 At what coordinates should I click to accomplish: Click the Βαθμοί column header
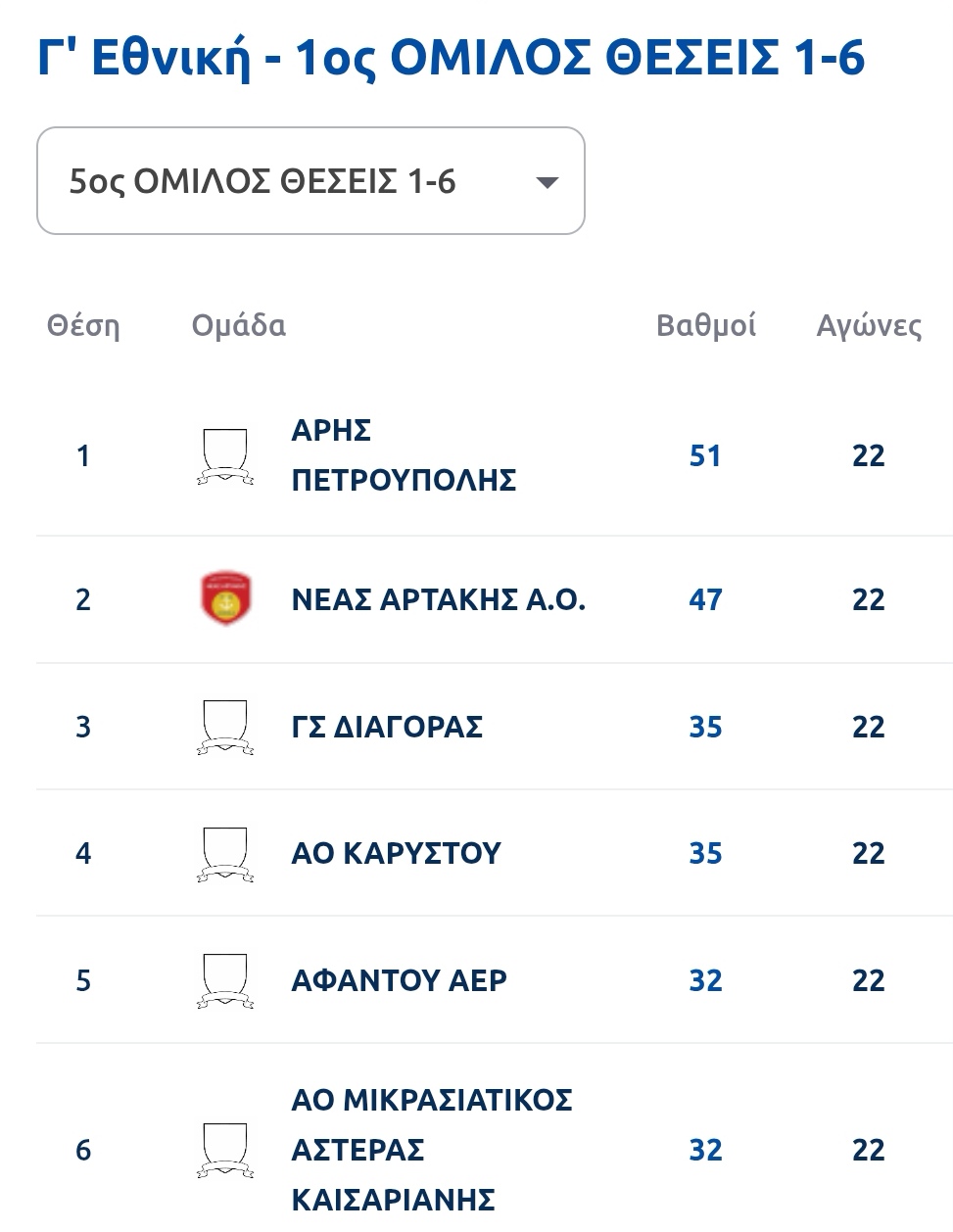coord(705,326)
